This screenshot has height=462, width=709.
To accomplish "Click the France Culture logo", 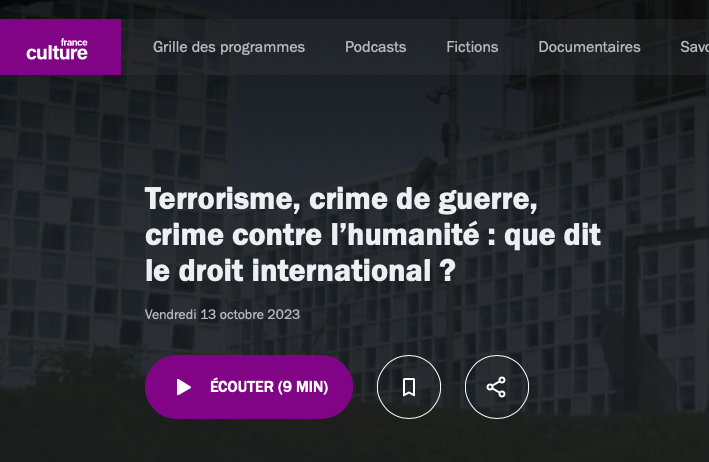I will (60, 47).
